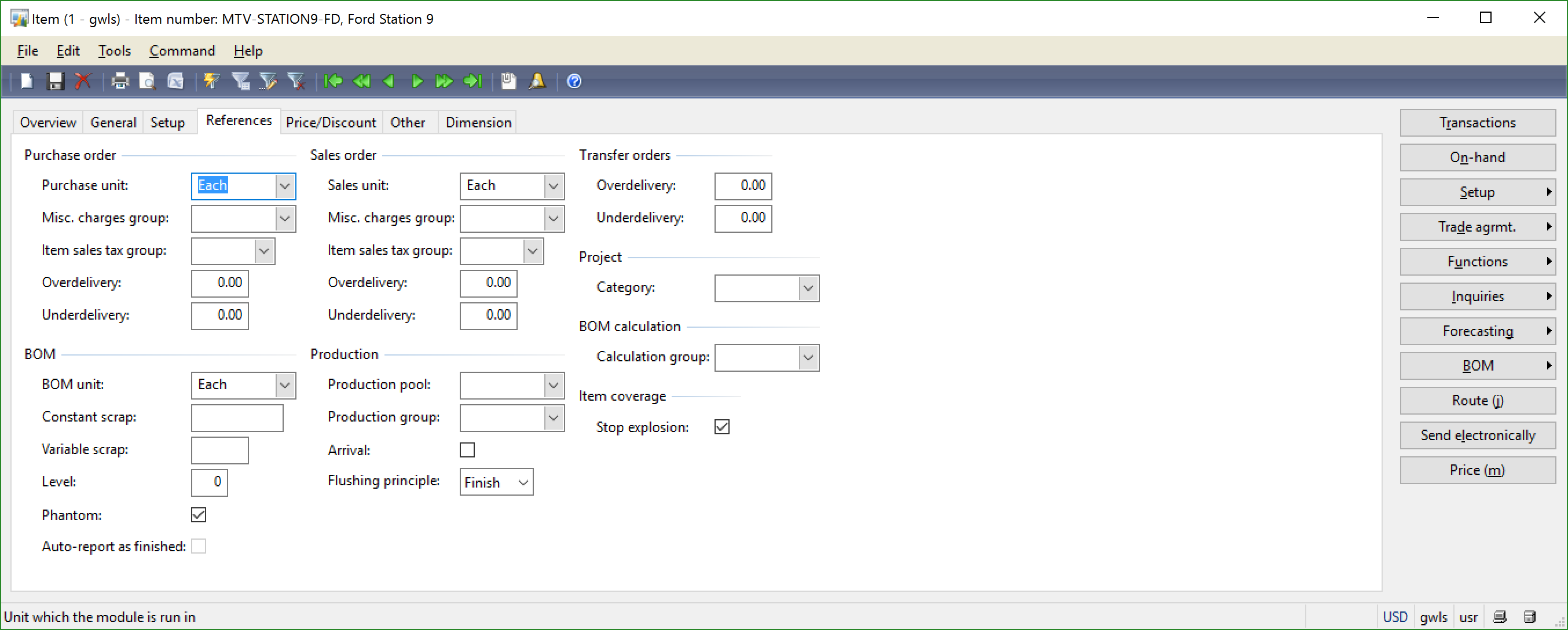Select the filter by grid icon
The height and width of the screenshot is (630, 1568).
(x=240, y=81)
